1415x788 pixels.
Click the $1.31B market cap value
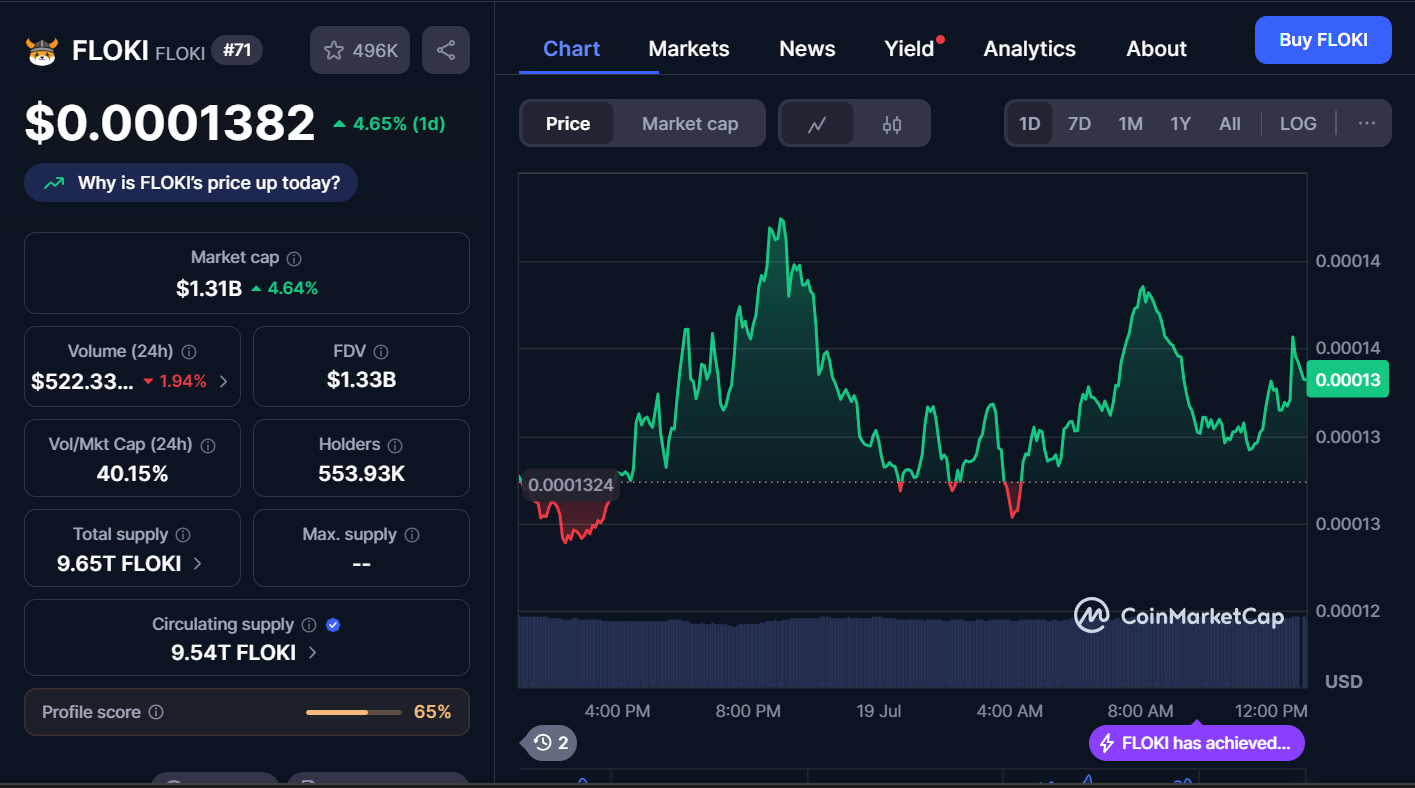209,289
